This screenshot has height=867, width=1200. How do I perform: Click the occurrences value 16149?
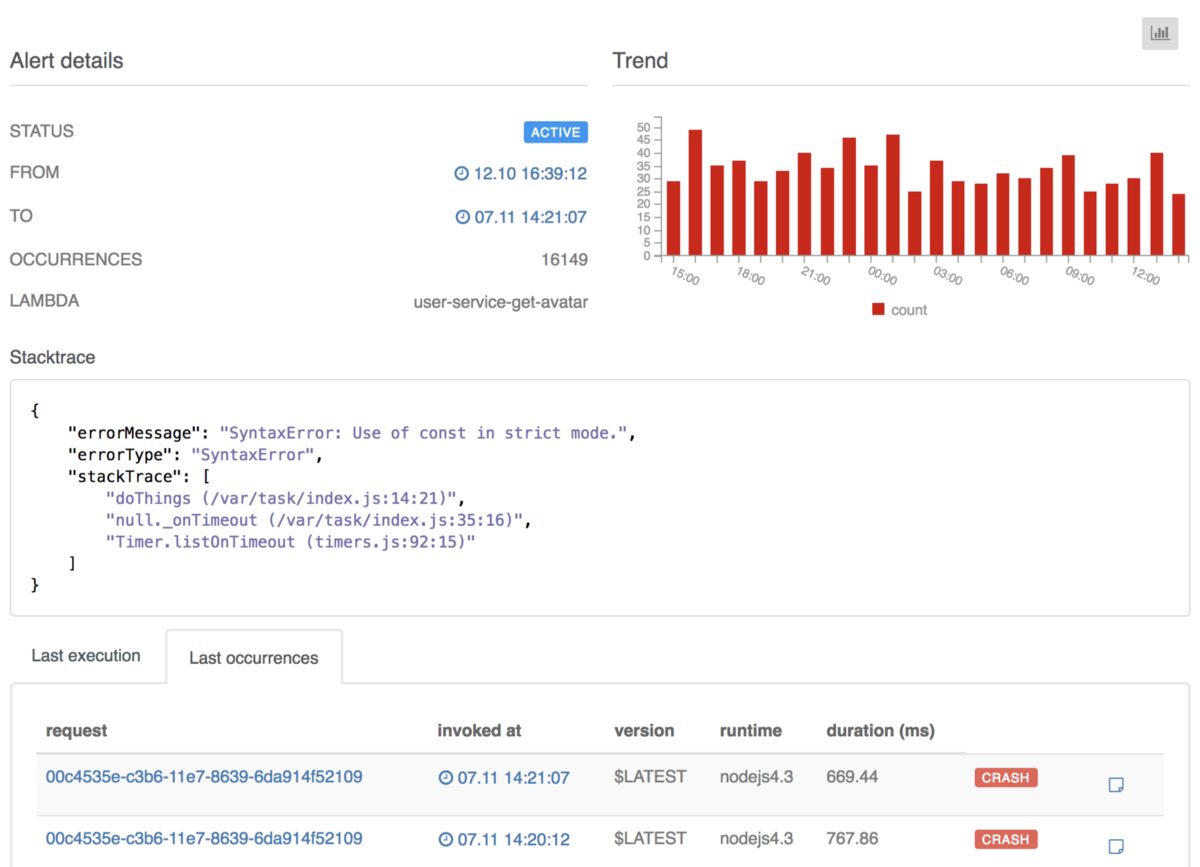(564, 259)
